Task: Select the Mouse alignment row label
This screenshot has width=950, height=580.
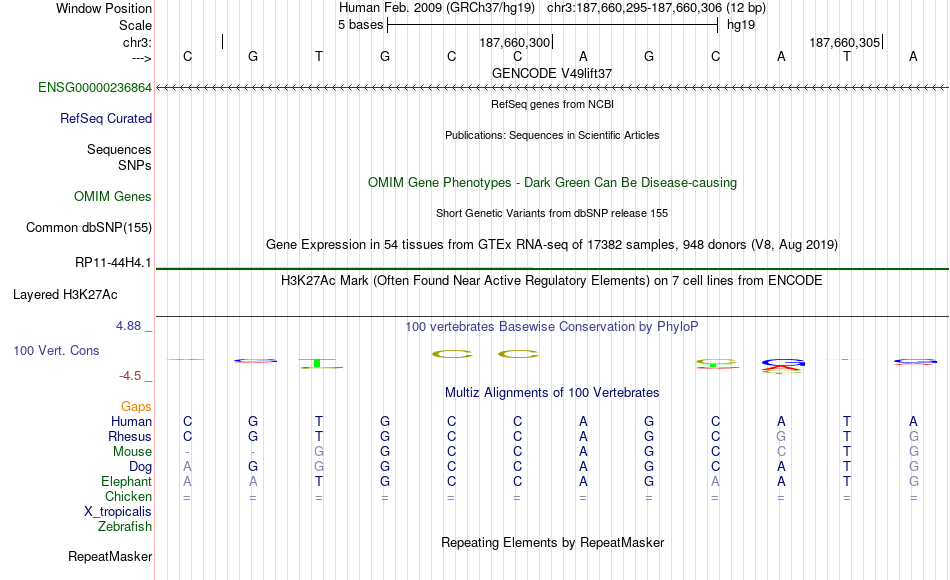Action: (x=132, y=452)
